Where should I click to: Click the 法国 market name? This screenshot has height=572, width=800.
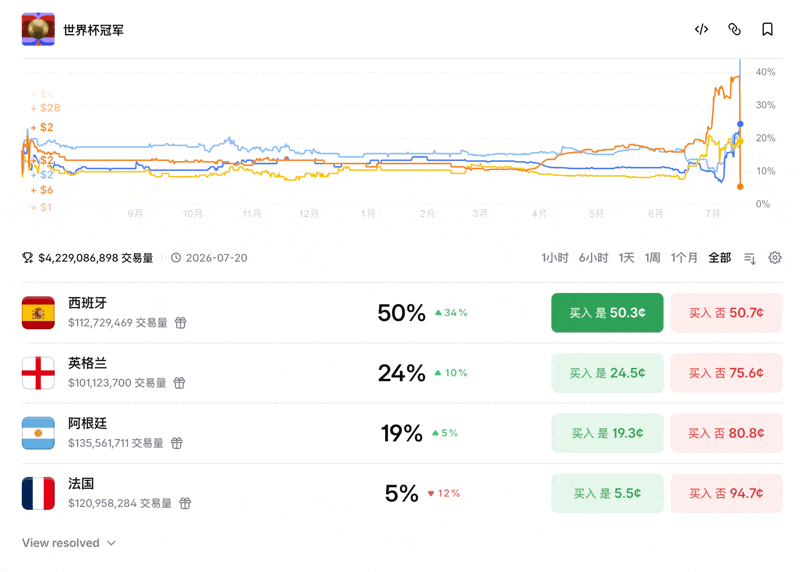click(81, 484)
